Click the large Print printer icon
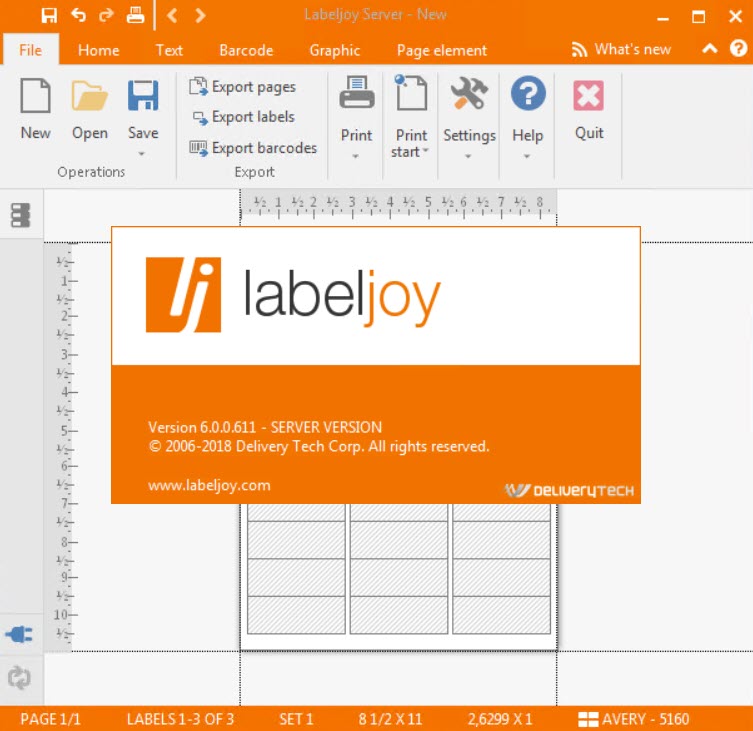Screen dimensions: 753x731 tap(356, 93)
